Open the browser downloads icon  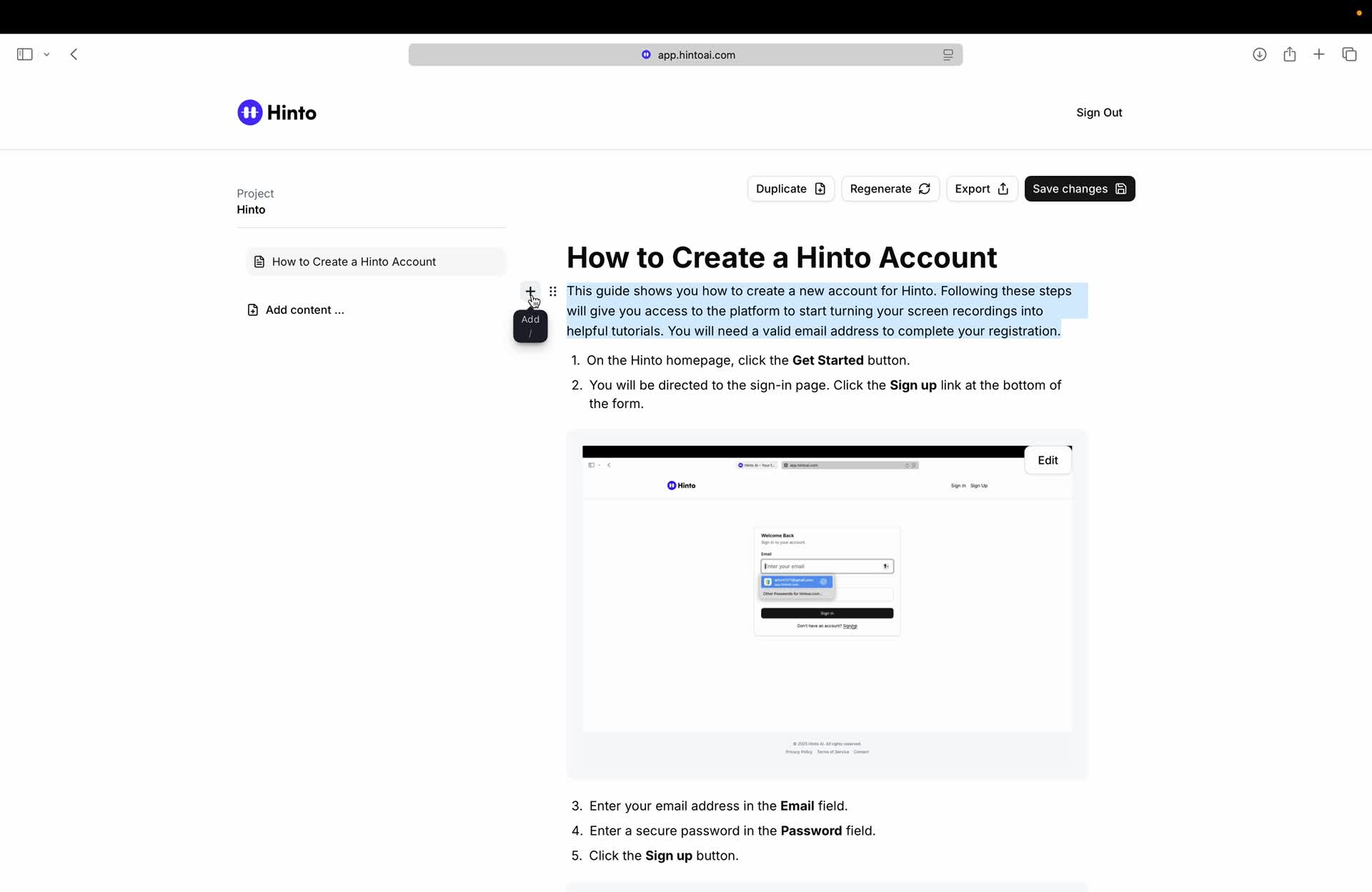coord(1259,54)
